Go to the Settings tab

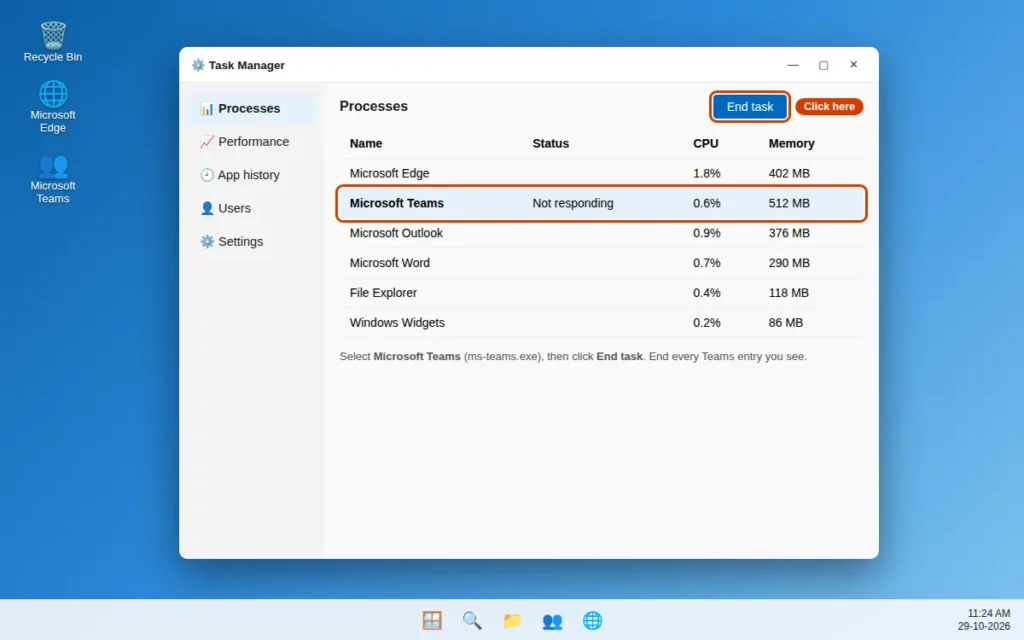pos(251,242)
